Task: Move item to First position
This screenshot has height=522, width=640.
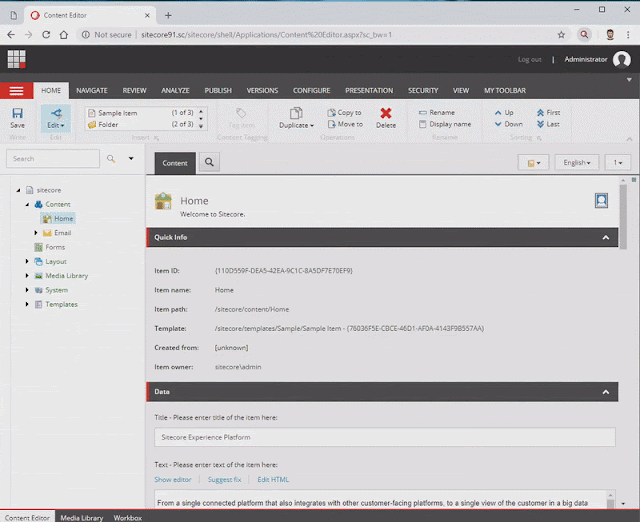Action: (549, 113)
